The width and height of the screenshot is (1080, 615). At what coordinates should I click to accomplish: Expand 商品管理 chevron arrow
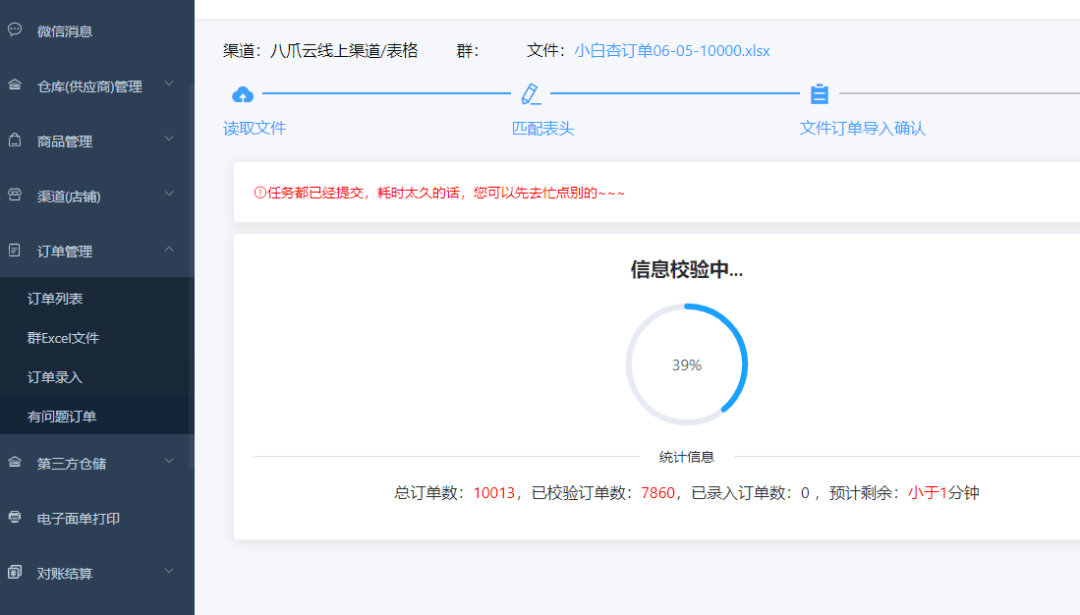(x=169, y=139)
